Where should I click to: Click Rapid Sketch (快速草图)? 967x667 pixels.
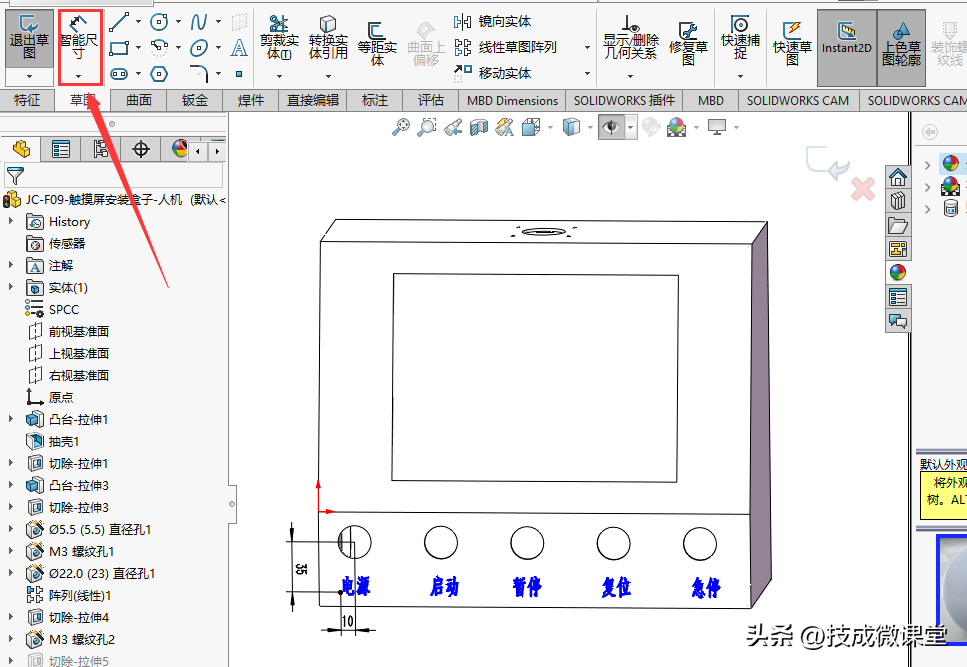click(792, 43)
